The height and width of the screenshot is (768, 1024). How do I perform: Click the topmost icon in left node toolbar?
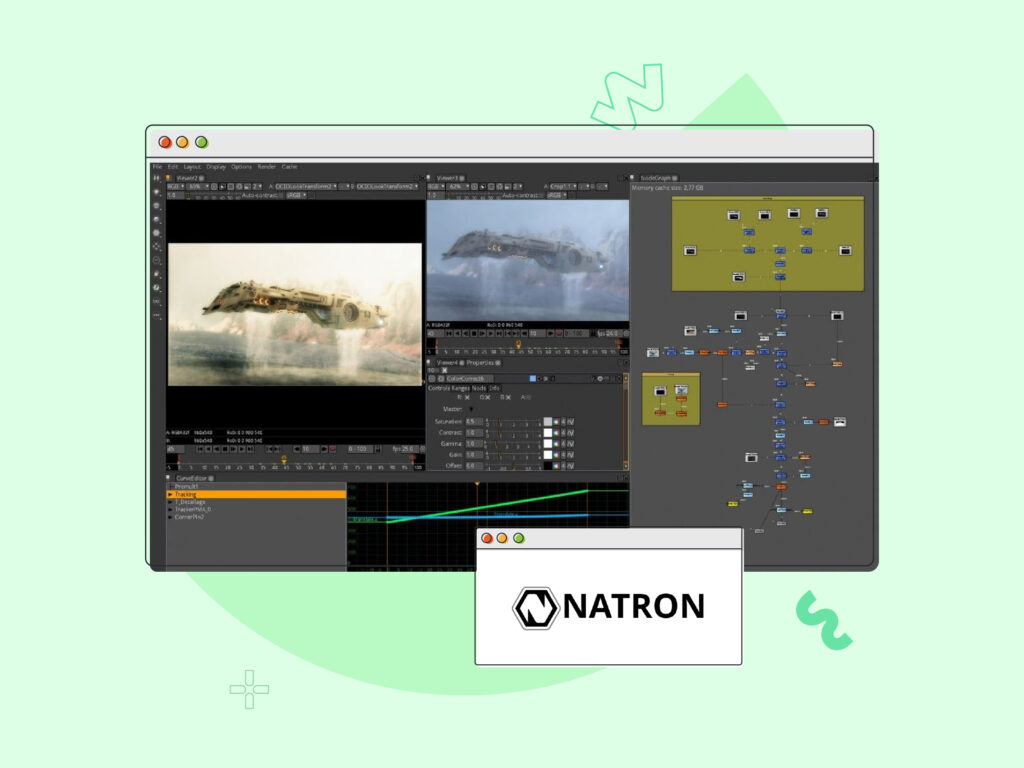tap(157, 178)
